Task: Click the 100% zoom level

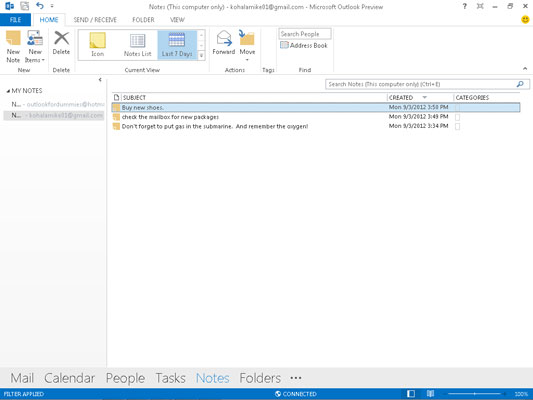Action: point(521,394)
